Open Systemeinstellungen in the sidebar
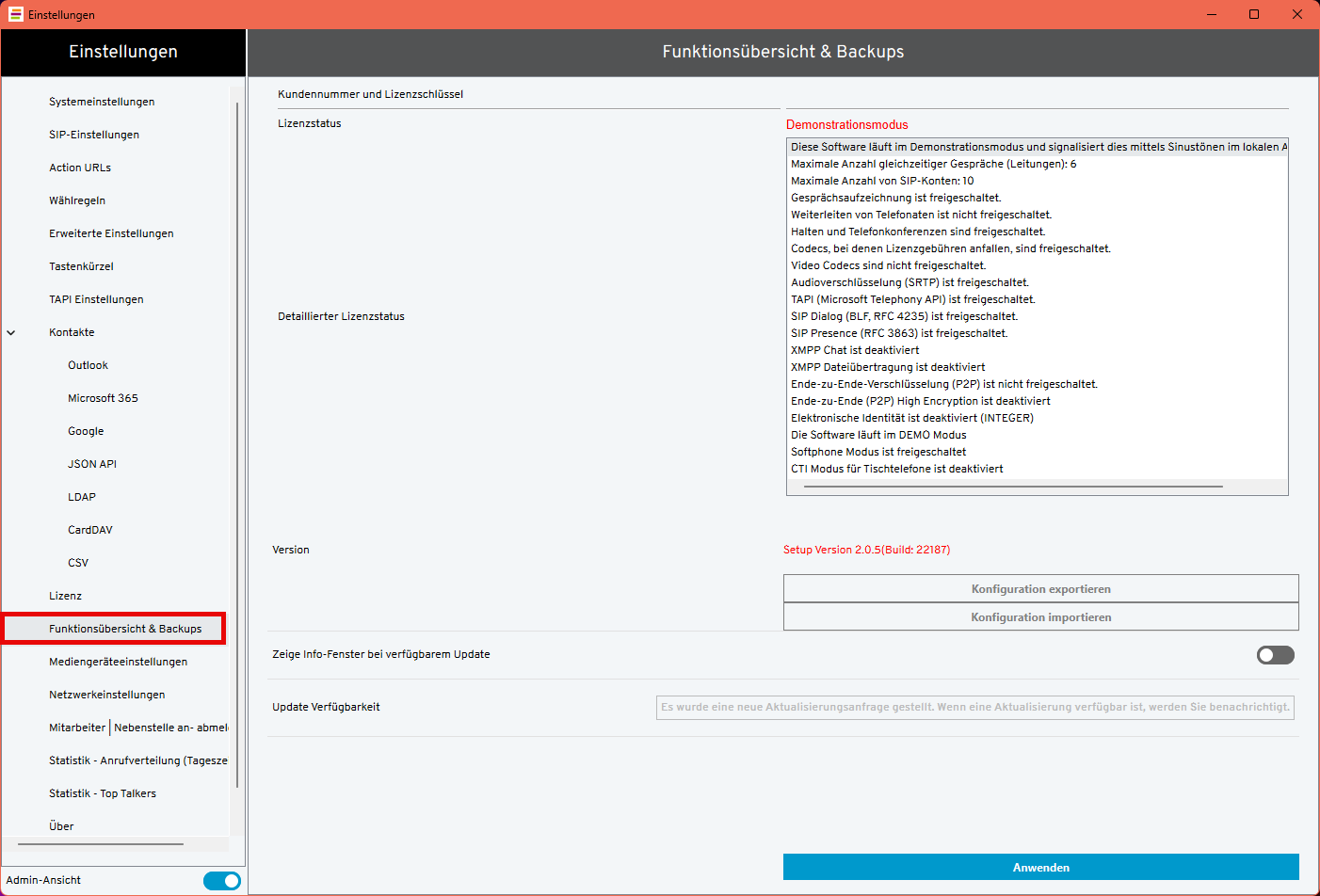1320x896 pixels. pyautogui.click(x=102, y=102)
